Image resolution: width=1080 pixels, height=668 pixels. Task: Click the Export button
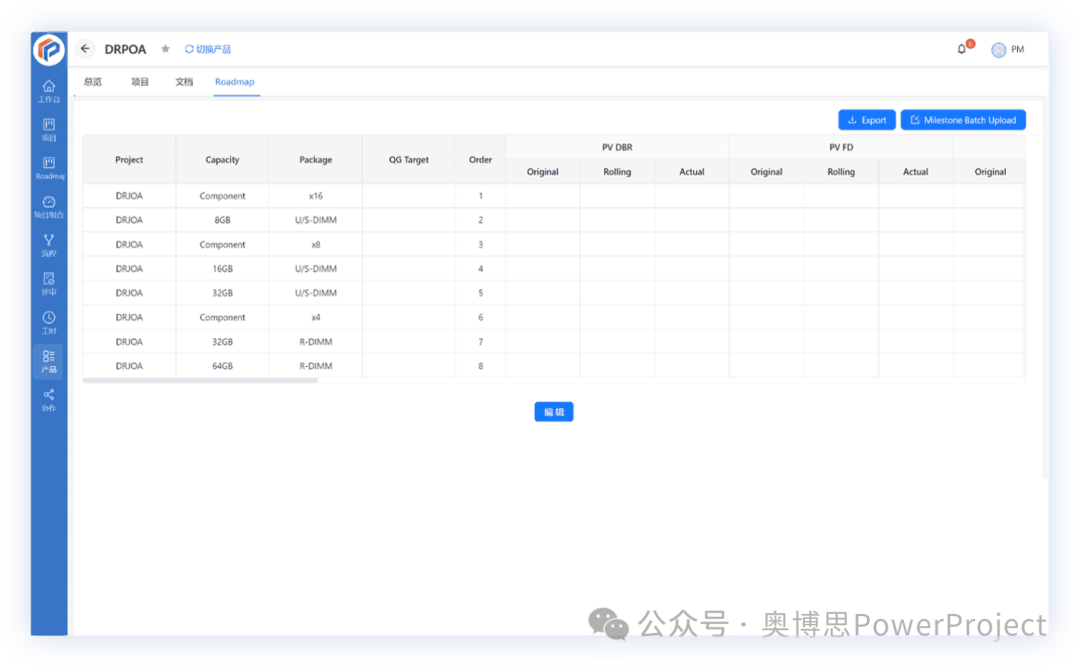[866, 119]
